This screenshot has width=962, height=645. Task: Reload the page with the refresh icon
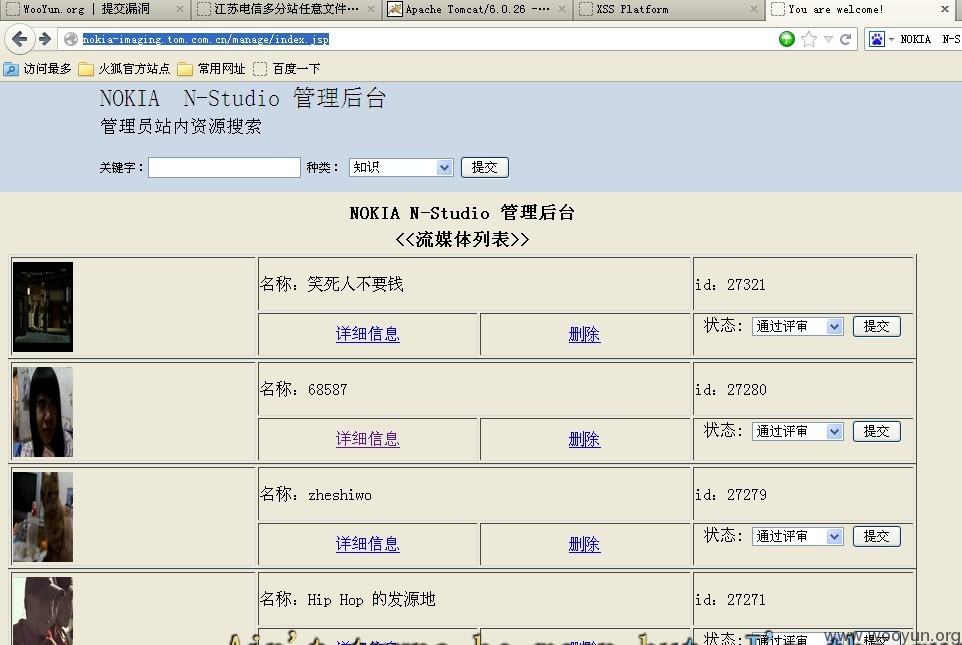coord(845,39)
